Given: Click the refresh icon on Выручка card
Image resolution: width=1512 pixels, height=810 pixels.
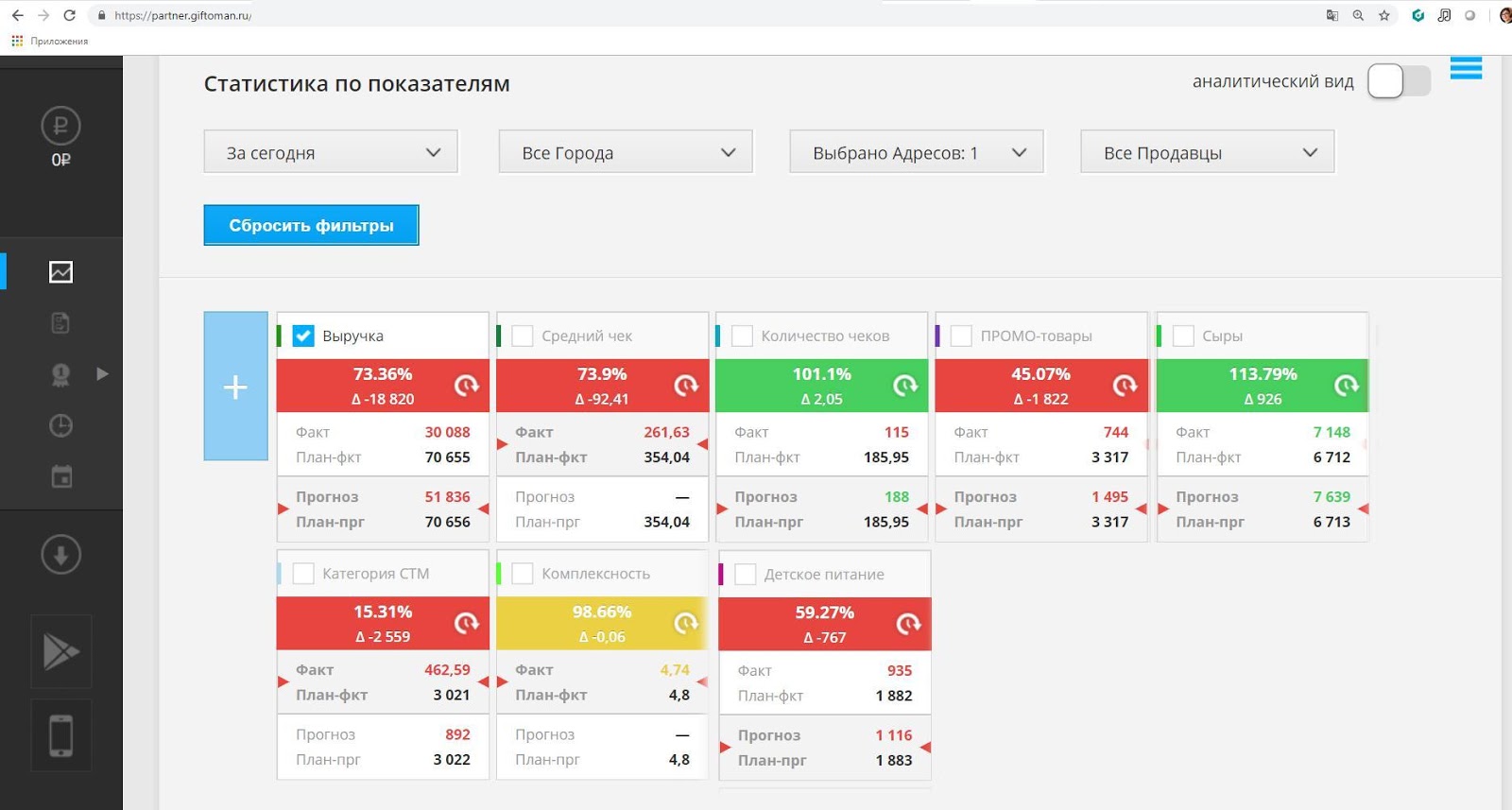Looking at the screenshot, I should click(466, 386).
